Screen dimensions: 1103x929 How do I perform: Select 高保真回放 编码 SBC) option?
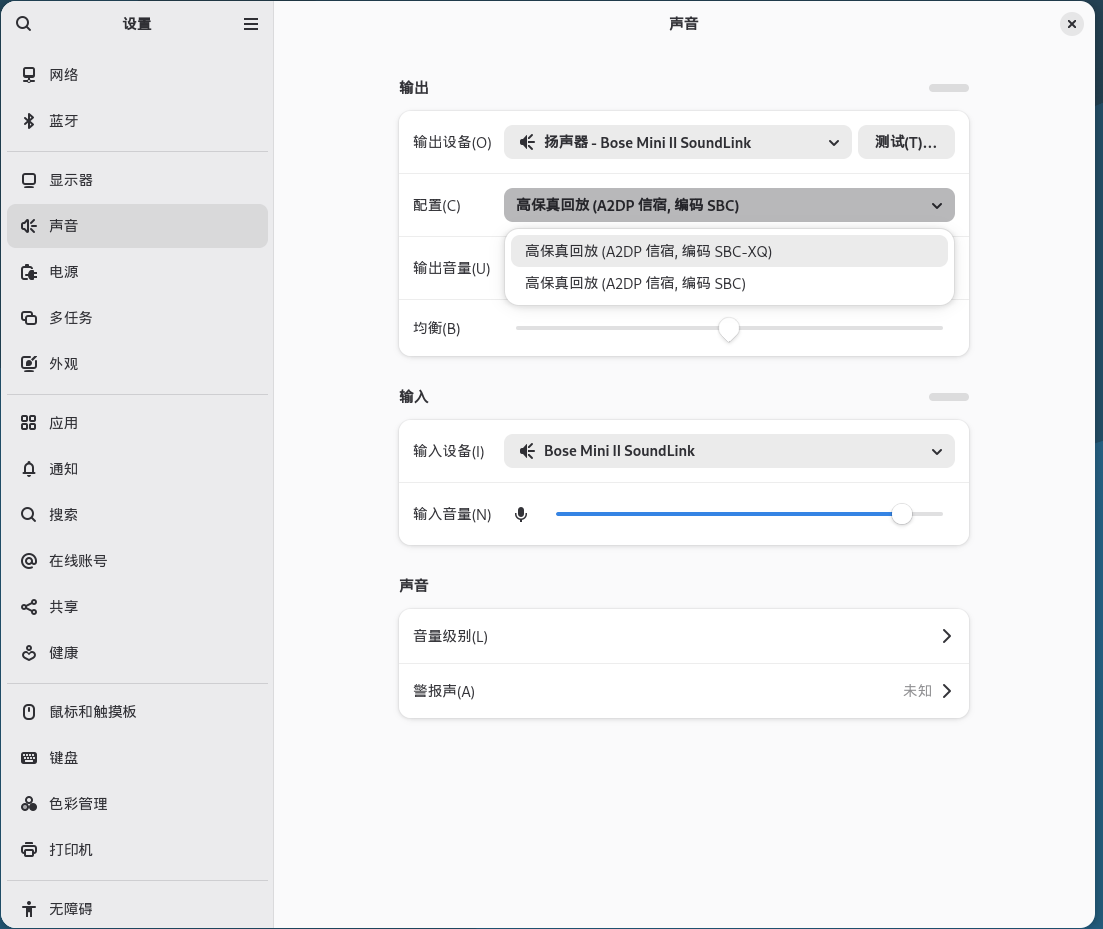(x=729, y=283)
